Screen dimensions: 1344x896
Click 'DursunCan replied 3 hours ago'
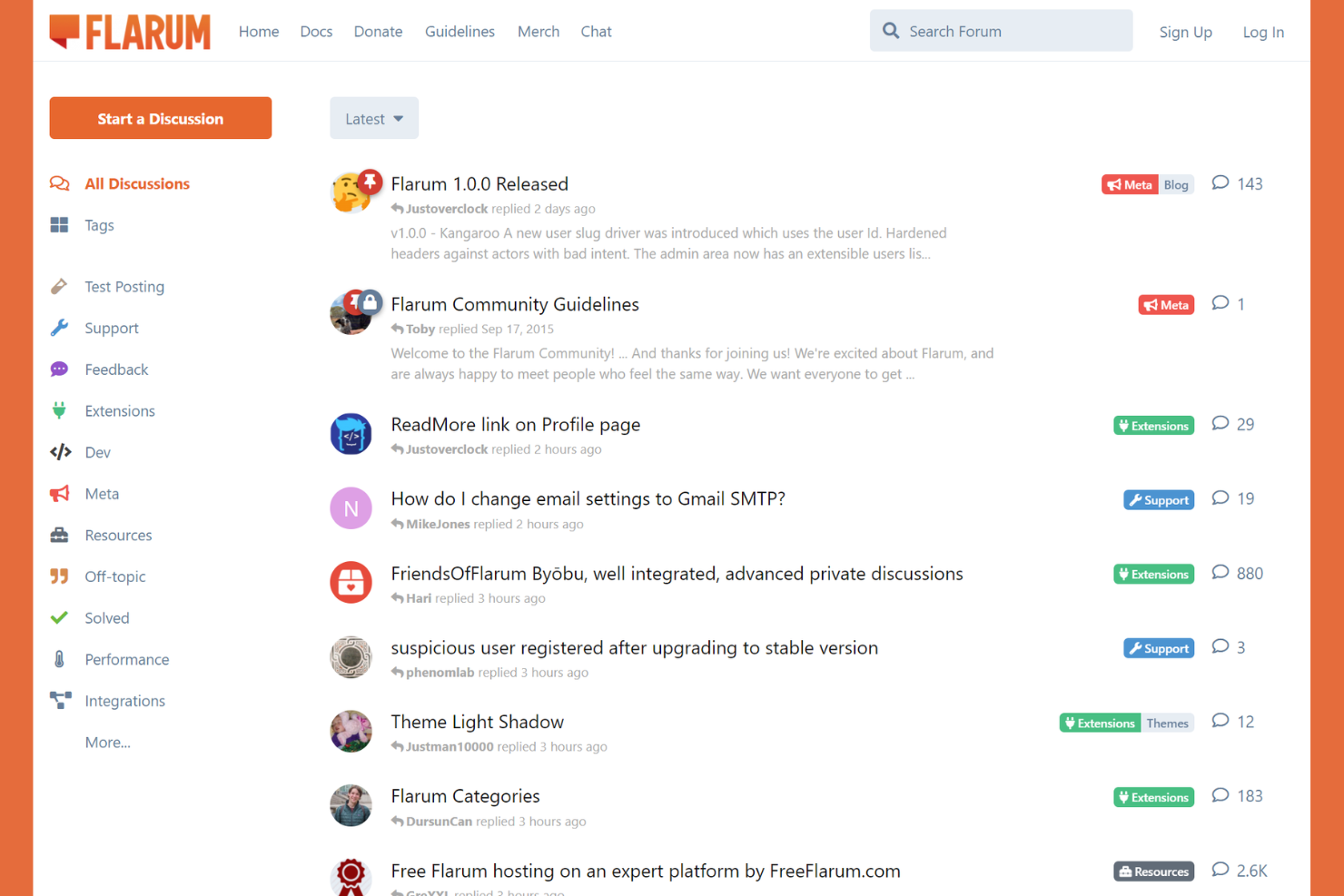[489, 822]
